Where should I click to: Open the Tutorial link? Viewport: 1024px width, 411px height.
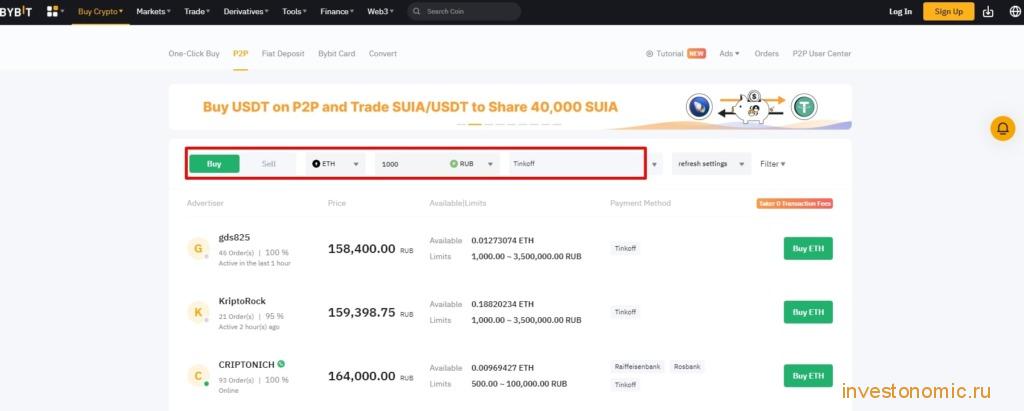(x=669, y=54)
